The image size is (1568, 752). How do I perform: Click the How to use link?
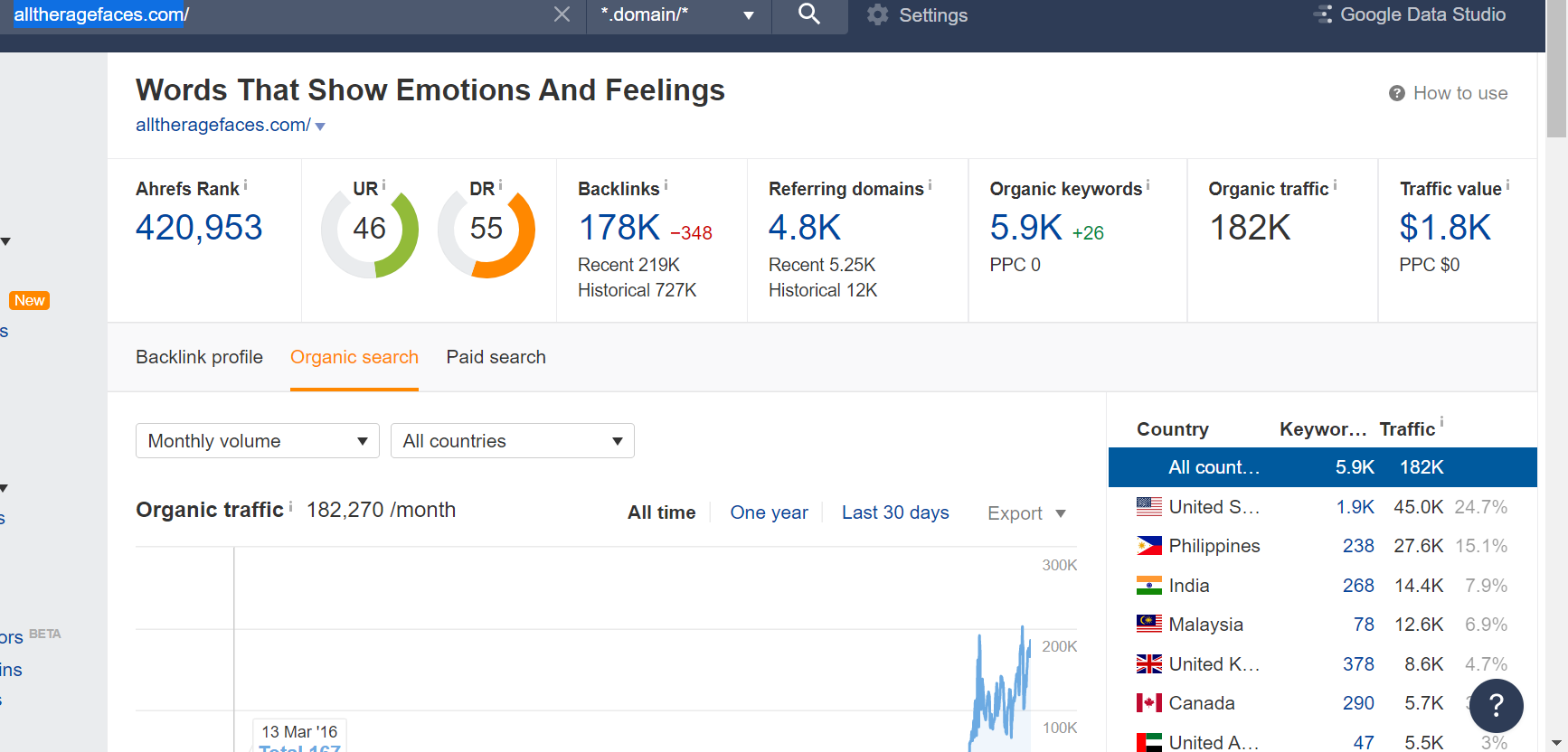tap(1460, 93)
